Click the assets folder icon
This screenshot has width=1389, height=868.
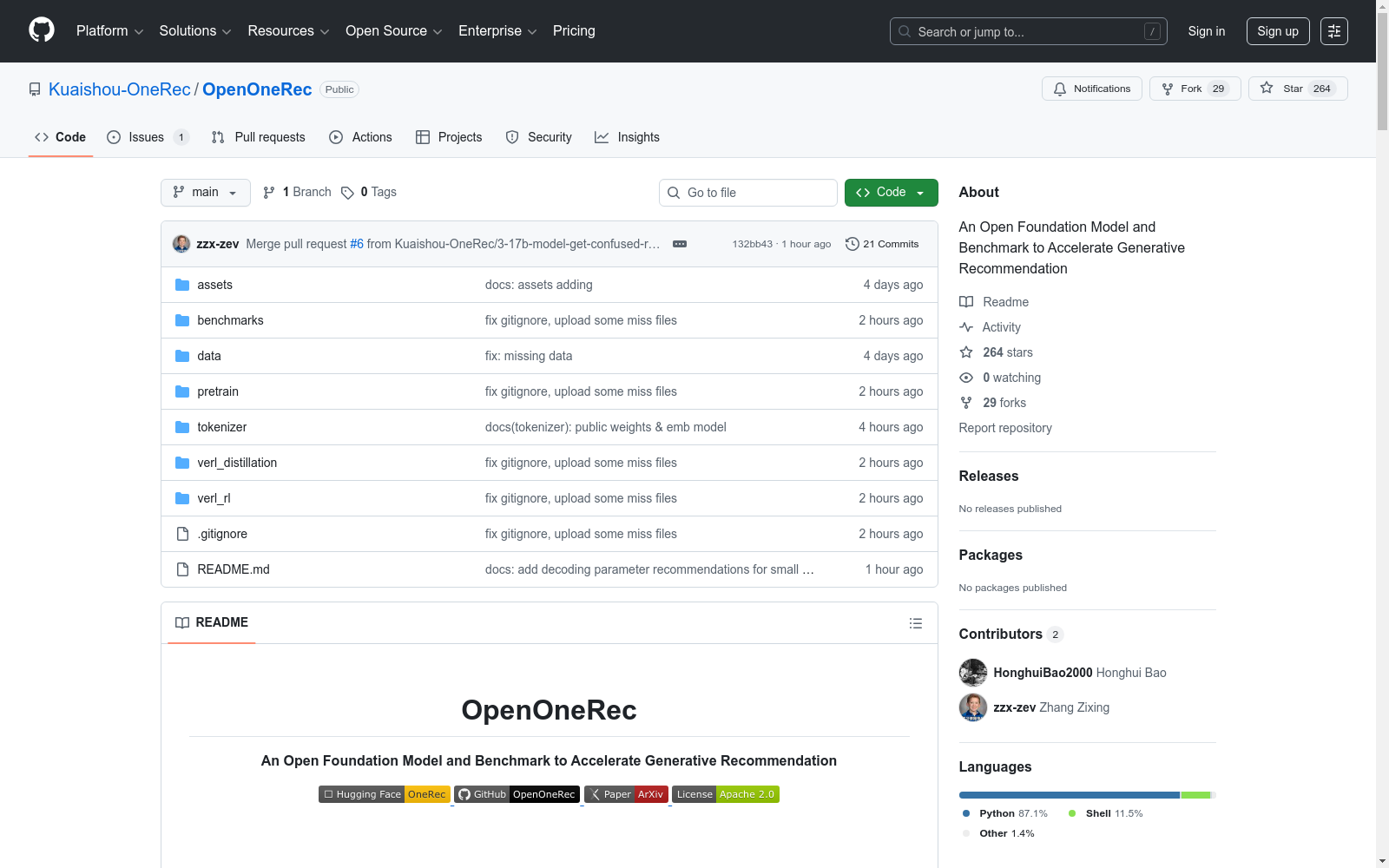coord(182,285)
